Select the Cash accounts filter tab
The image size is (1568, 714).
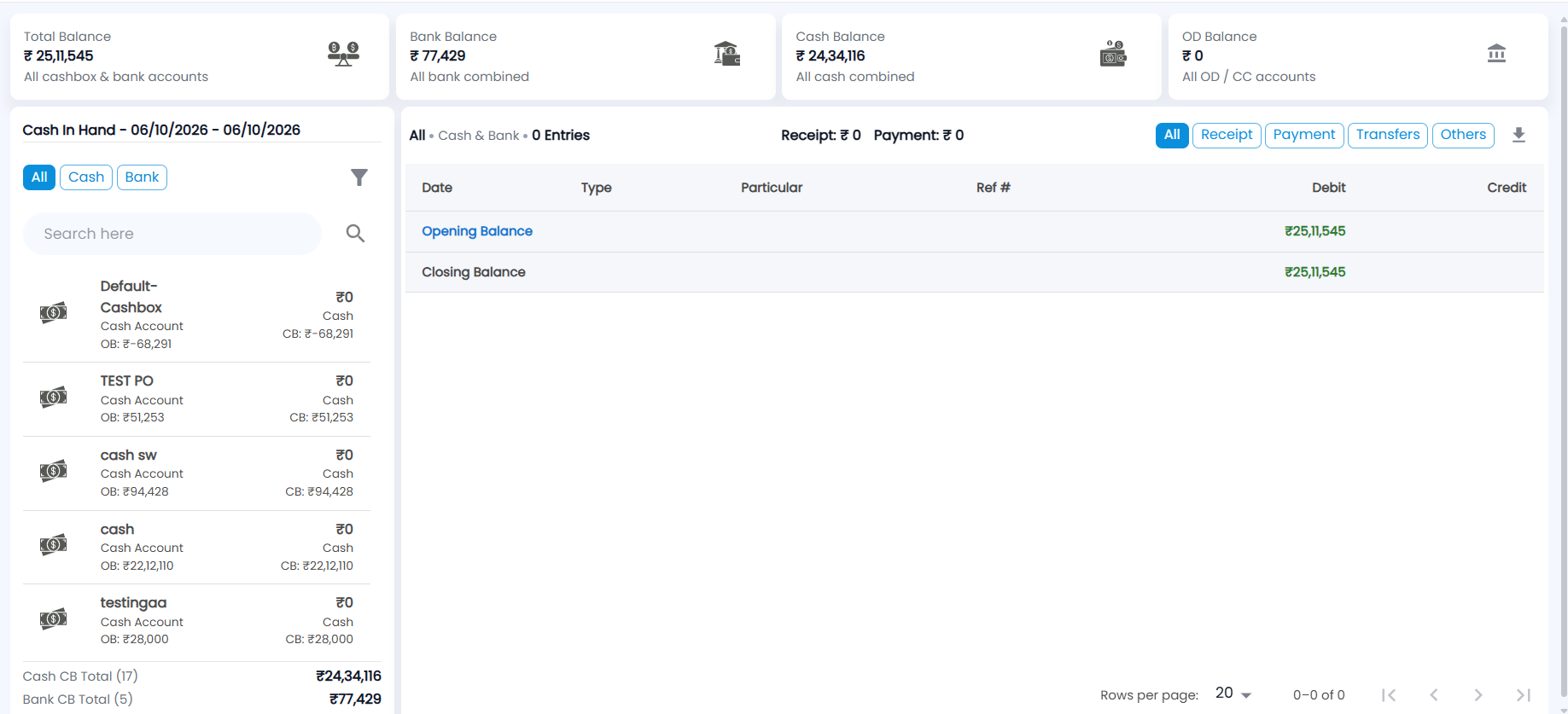pyautogui.click(x=86, y=177)
